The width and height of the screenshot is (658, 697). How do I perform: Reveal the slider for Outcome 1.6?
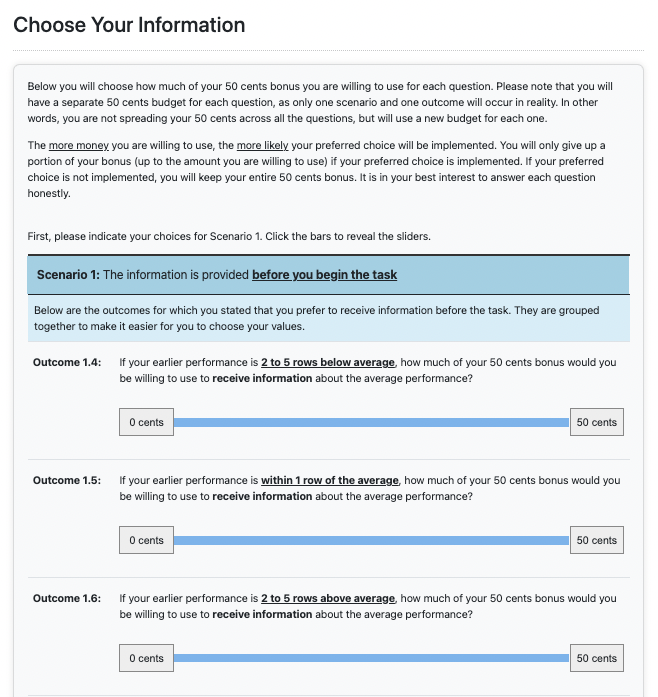click(x=371, y=658)
